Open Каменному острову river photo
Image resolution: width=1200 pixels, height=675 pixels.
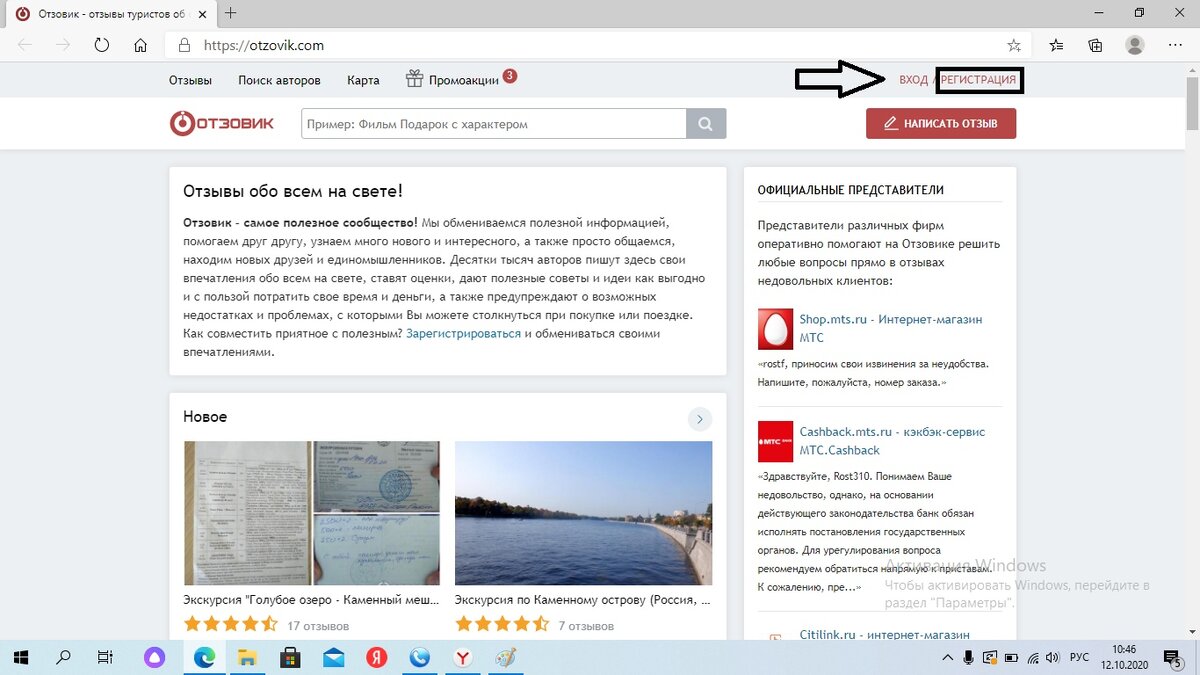[x=583, y=513]
